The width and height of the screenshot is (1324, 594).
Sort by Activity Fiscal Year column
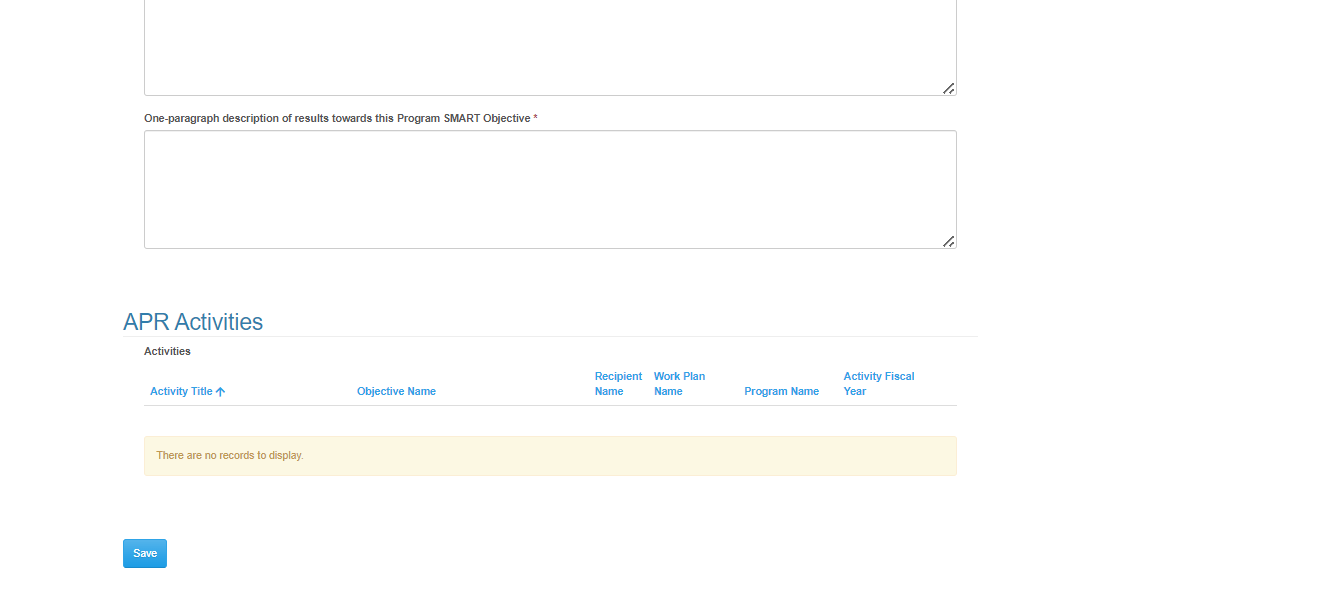[879, 384]
